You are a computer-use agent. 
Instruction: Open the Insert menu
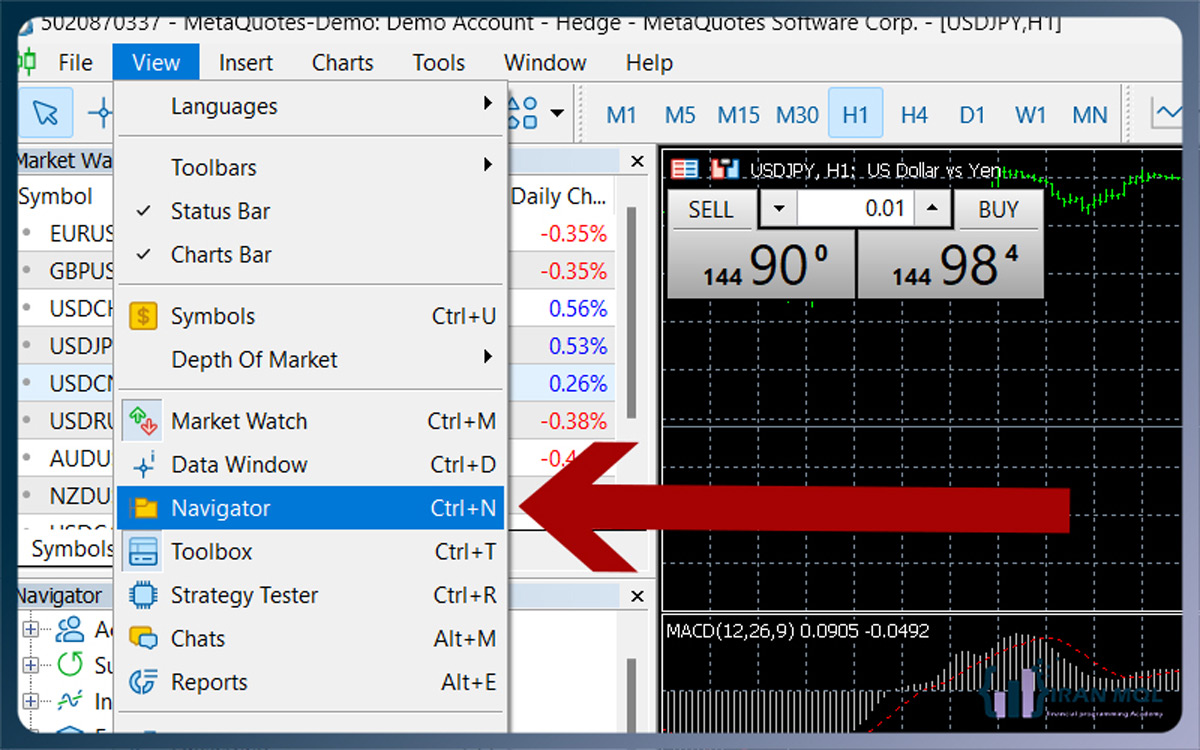(x=245, y=62)
